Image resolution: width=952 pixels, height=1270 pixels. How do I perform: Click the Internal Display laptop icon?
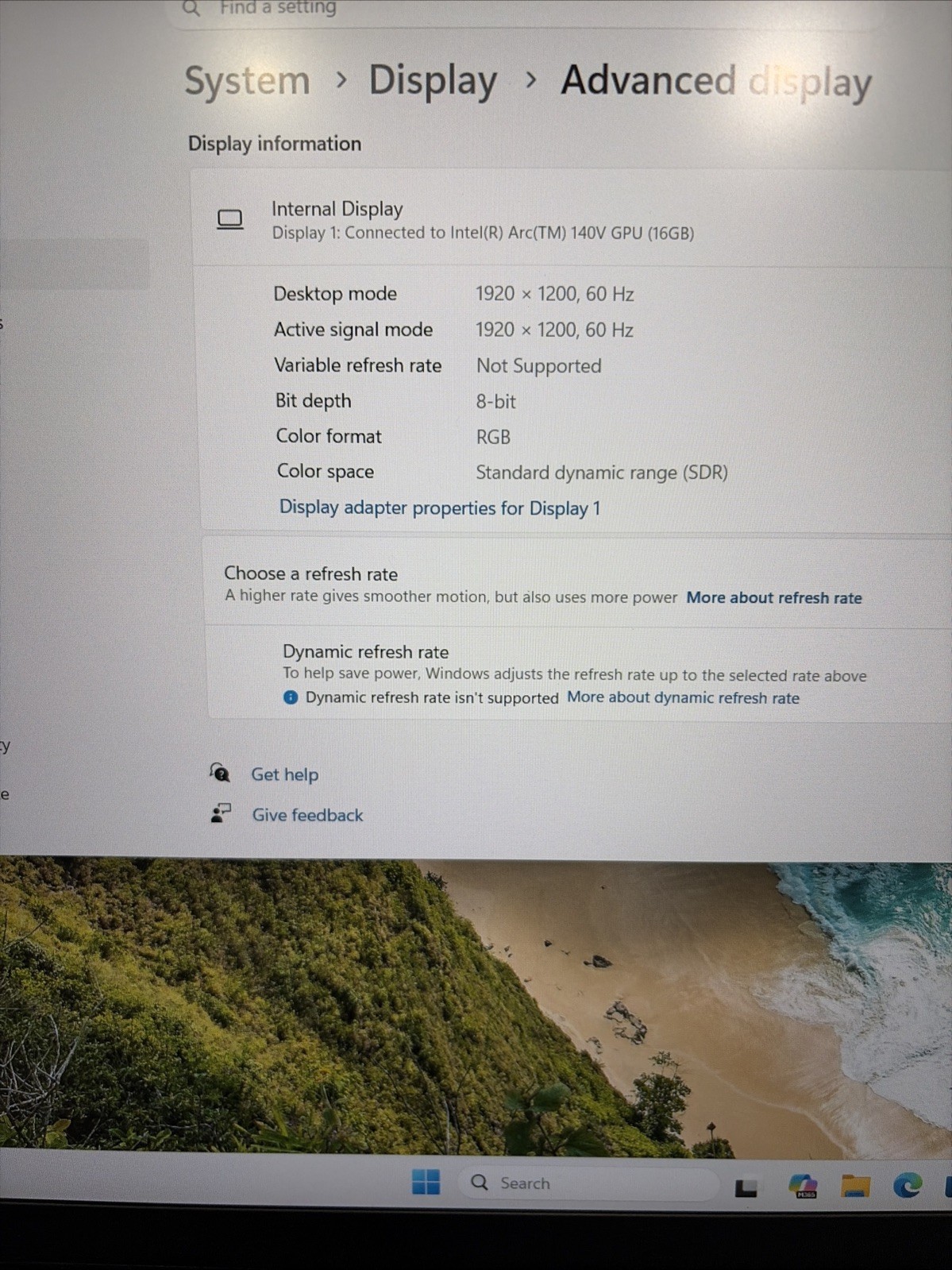point(230,219)
